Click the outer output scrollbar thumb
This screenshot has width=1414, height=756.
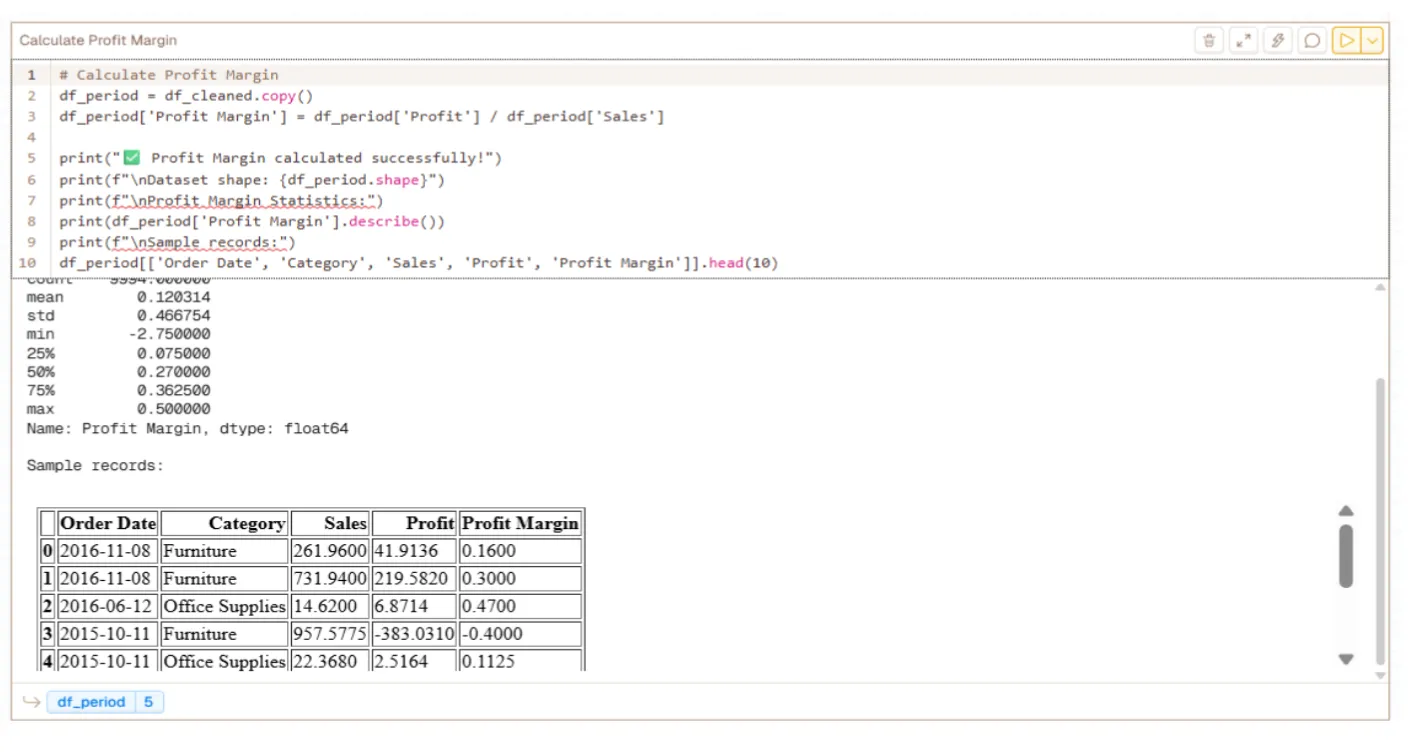pyautogui.click(x=1381, y=520)
